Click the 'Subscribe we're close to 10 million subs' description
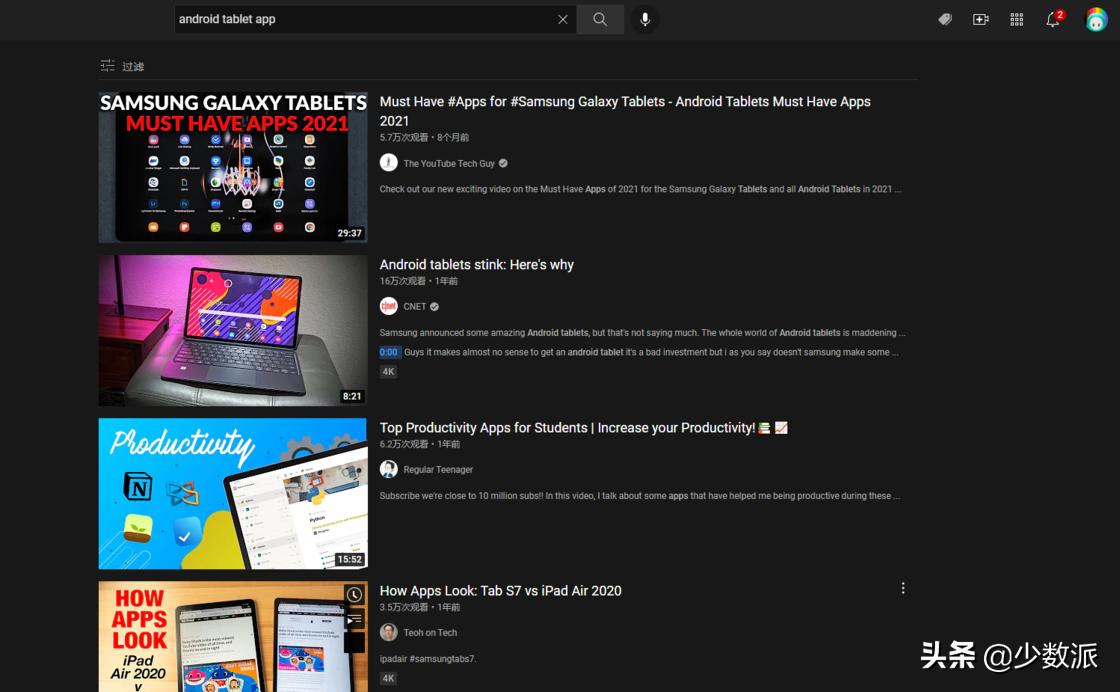This screenshot has width=1120, height=692. (x=639, y=496)
